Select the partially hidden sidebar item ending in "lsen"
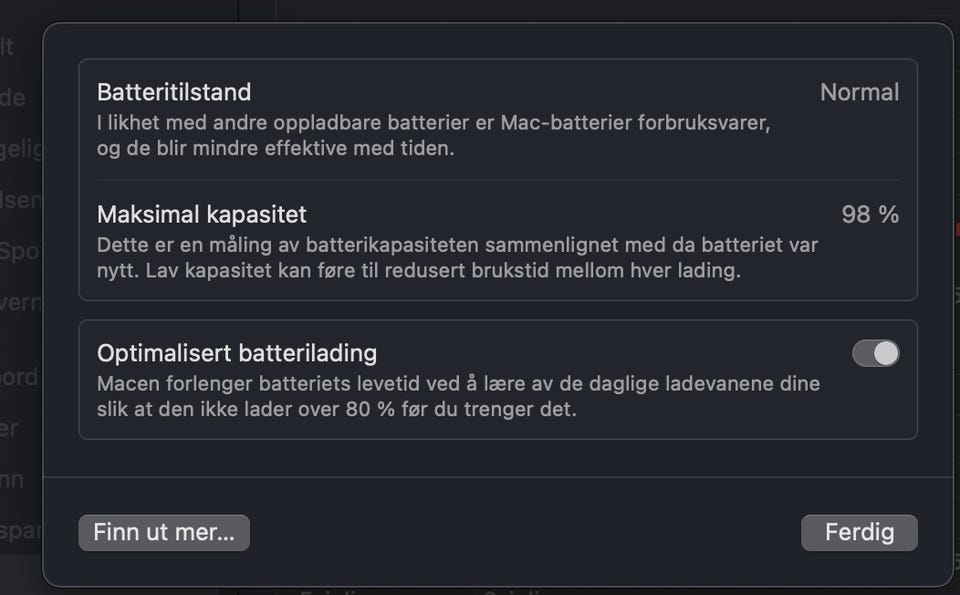The height and width of the screenshot is (595, 960). coord(21,200)
